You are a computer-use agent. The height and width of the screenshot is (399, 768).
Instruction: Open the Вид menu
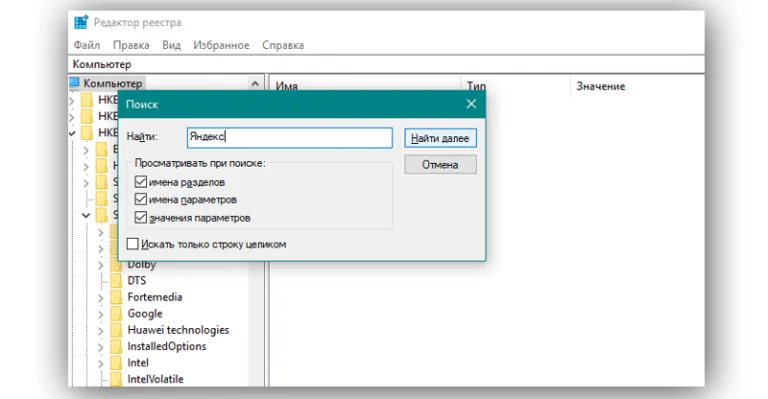(x=171, y=45)
